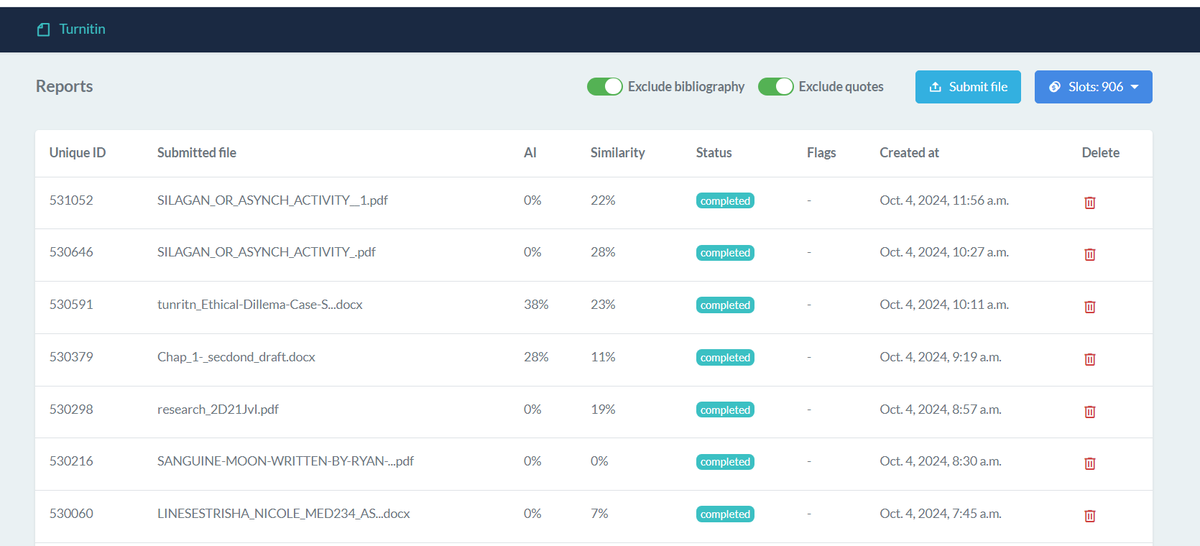This screenshot has width=1200, height=546.
Task: Click the Status column header
Action: 714,153
